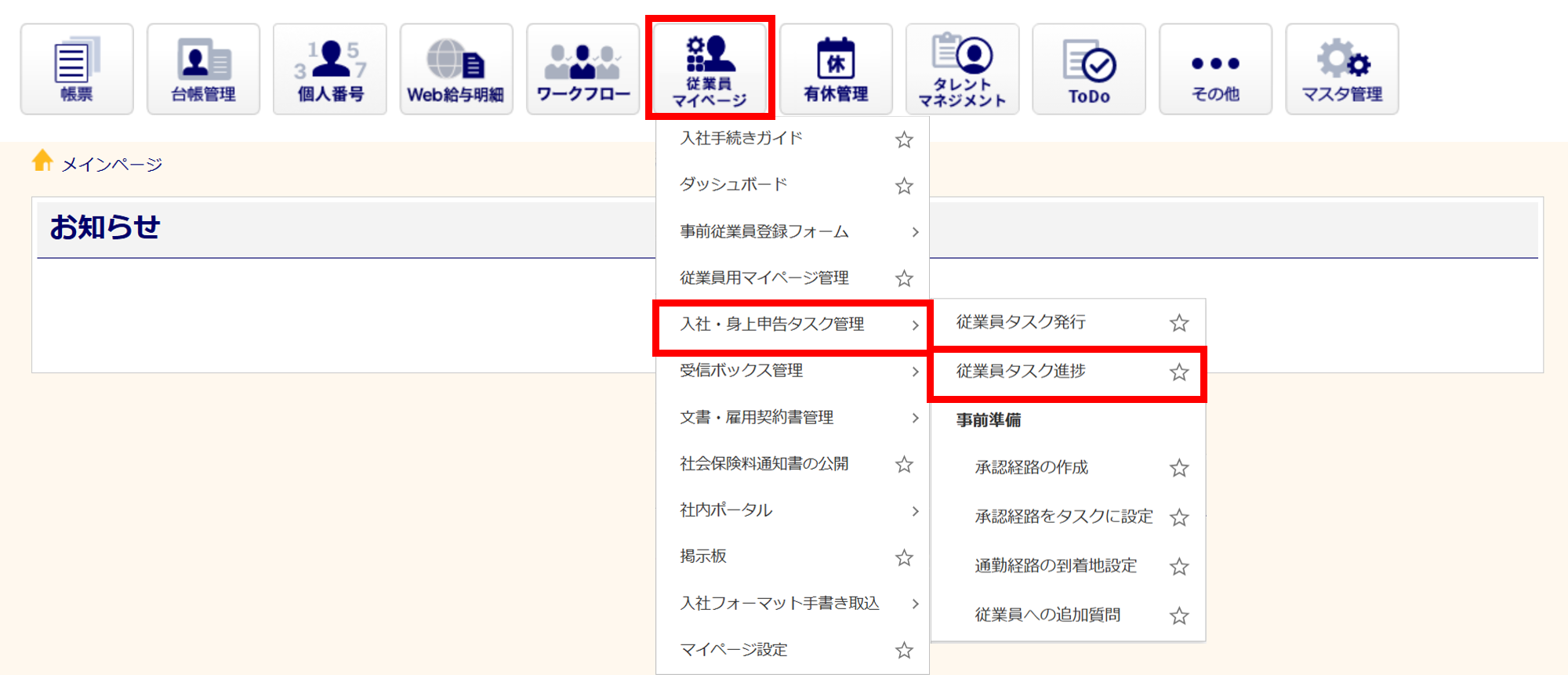The image size is (1568, 675).
Task: Star the 従業員タスク進捗 menu entry
Action: click(1179, 372)
